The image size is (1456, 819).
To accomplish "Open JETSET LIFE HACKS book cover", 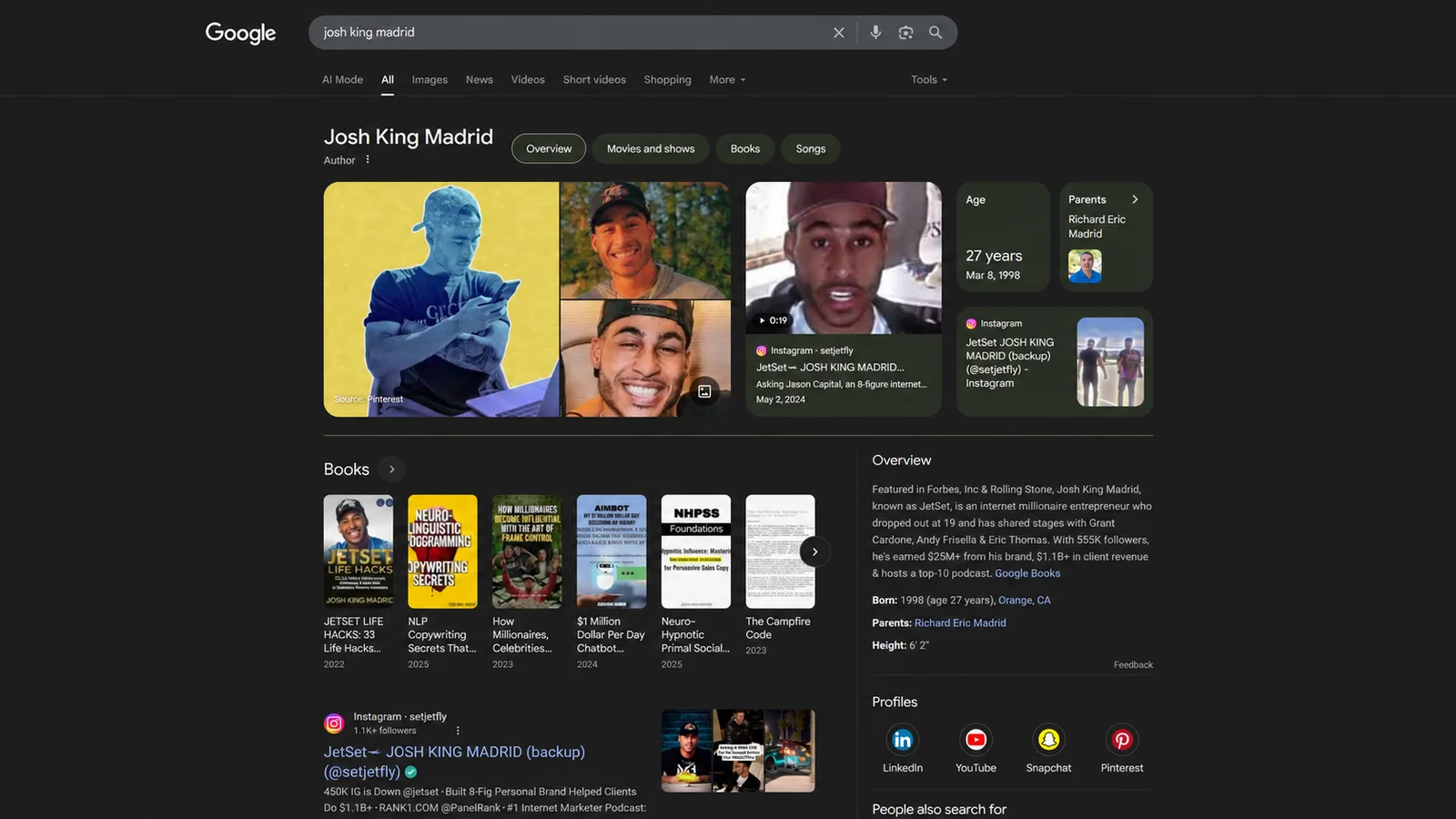I will click(359, 551).
